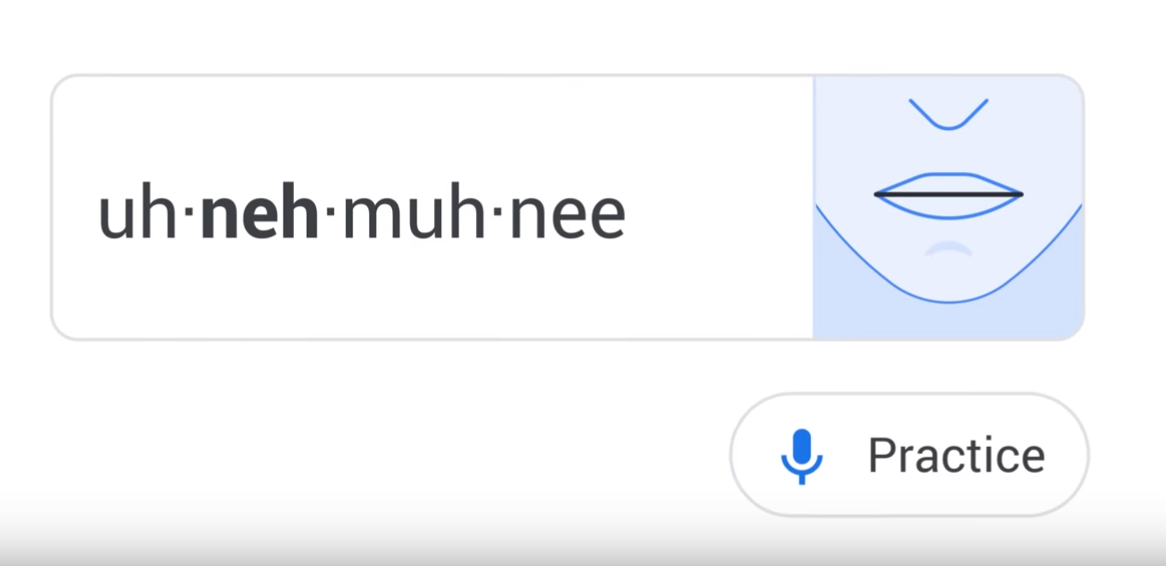Click the chin jawline curve

(x=948, y=300)
